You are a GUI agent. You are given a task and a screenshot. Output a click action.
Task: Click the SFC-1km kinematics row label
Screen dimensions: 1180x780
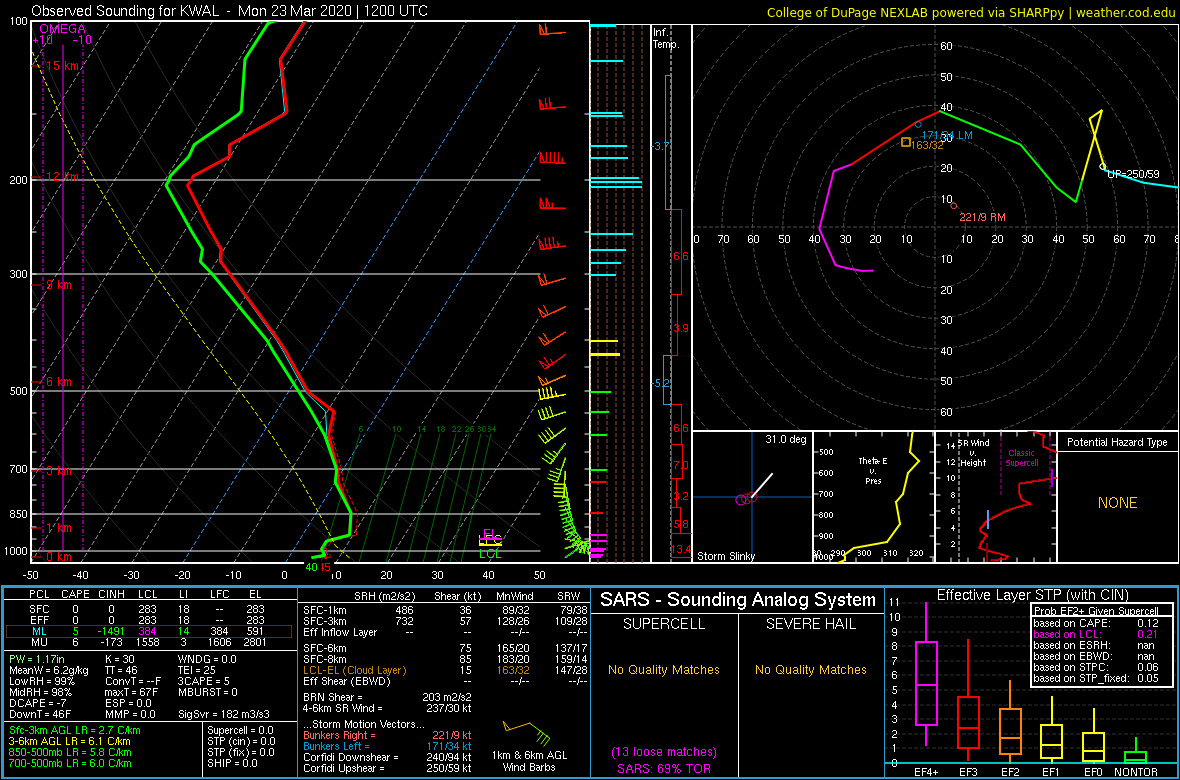coord(323,610)
